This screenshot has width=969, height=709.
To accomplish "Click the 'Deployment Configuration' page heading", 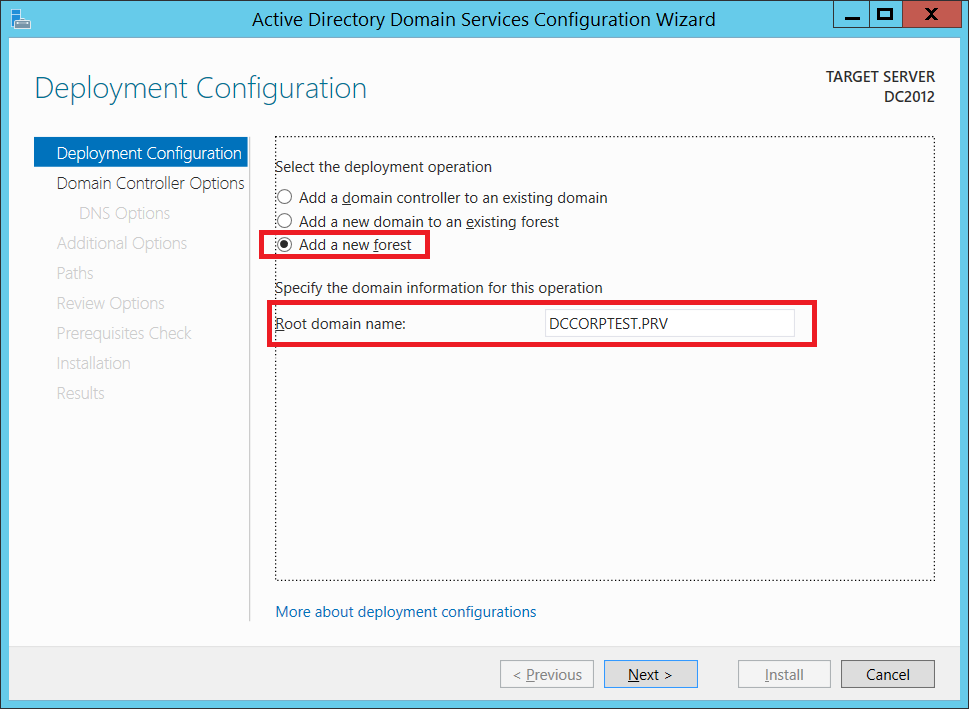I will click(201, 88).
